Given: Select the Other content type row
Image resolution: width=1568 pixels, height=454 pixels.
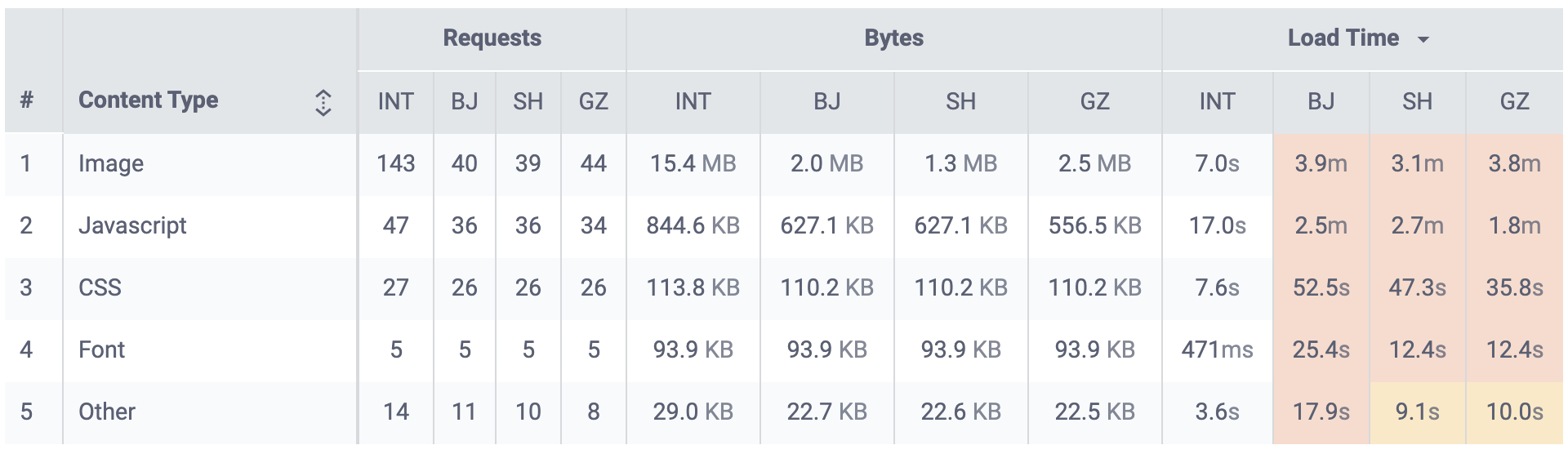Looking at the screenshot, I should (784, 412).
